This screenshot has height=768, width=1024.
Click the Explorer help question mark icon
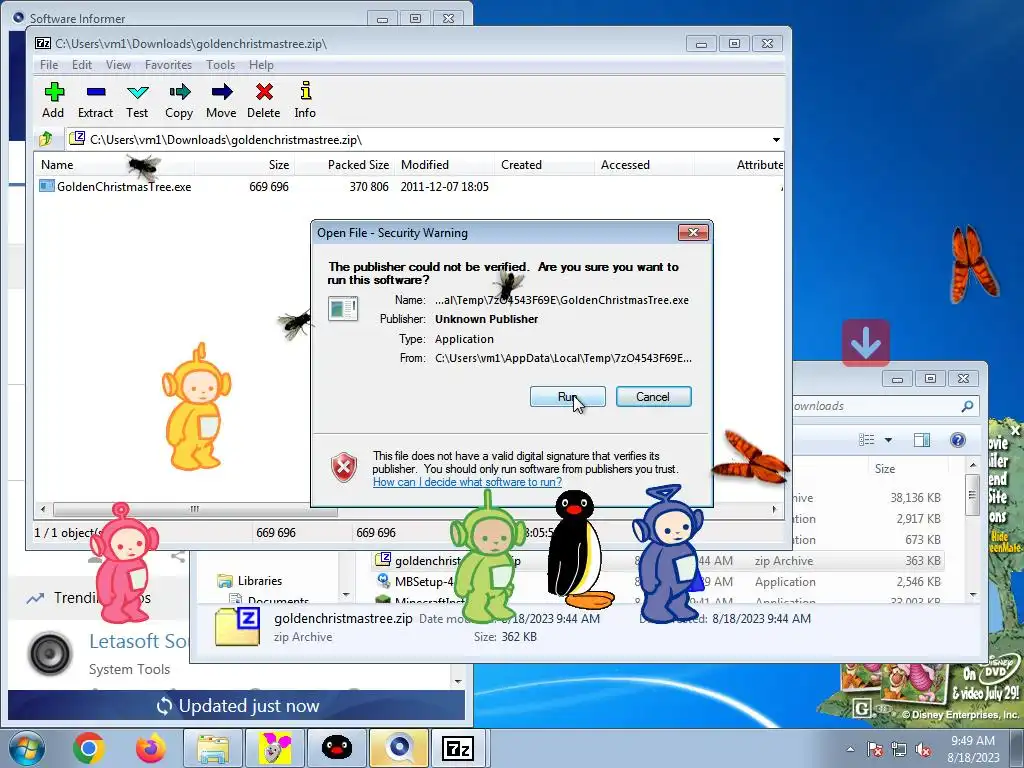[x=958, y=440]
